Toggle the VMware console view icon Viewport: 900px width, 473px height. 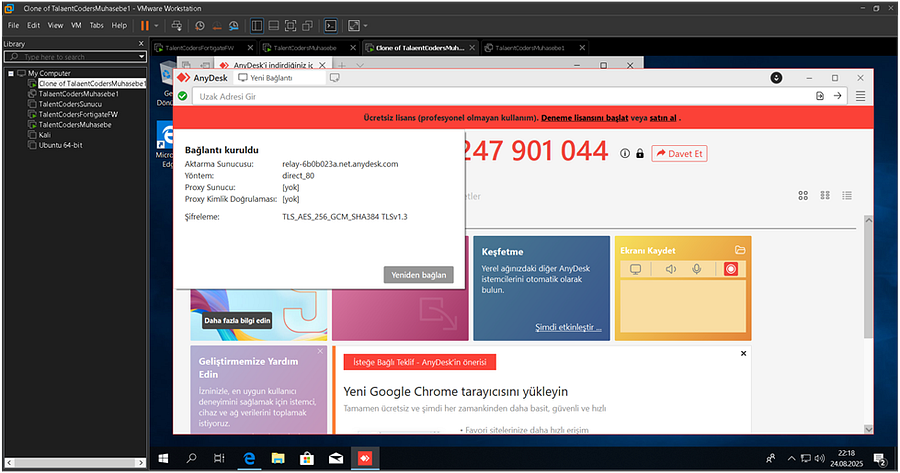pos(331,26)
